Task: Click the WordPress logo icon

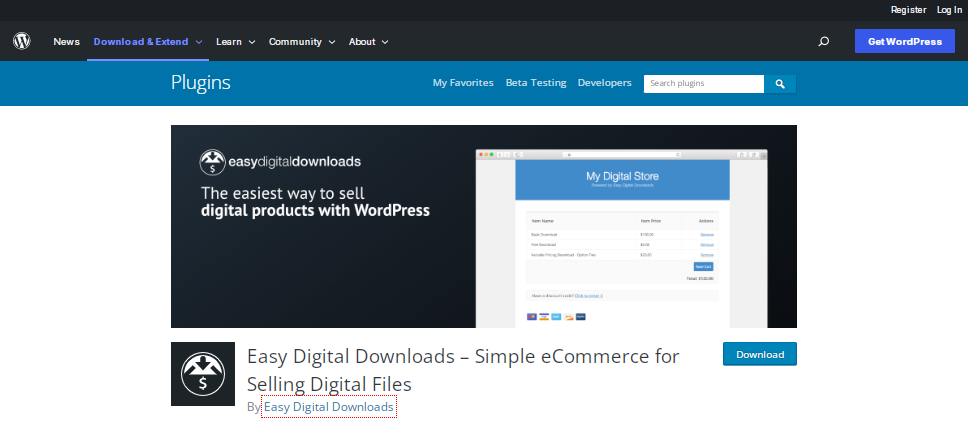Action: click(22, 41)
